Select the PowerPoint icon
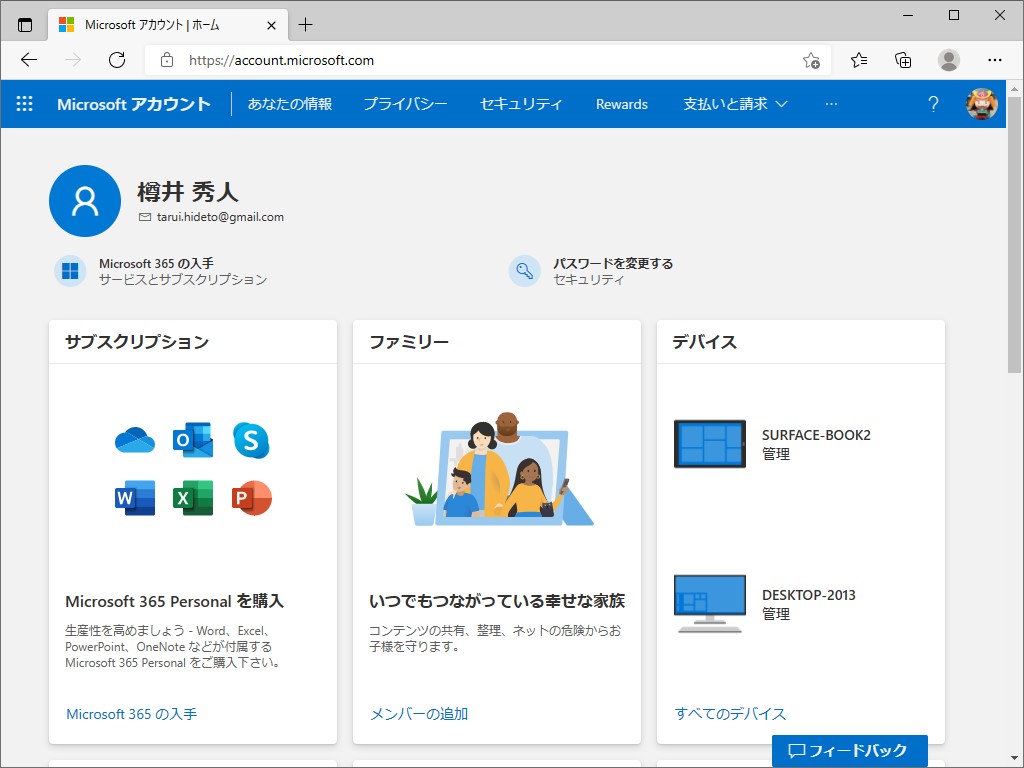Screen dimensions: 1024x768 [250, 498]
